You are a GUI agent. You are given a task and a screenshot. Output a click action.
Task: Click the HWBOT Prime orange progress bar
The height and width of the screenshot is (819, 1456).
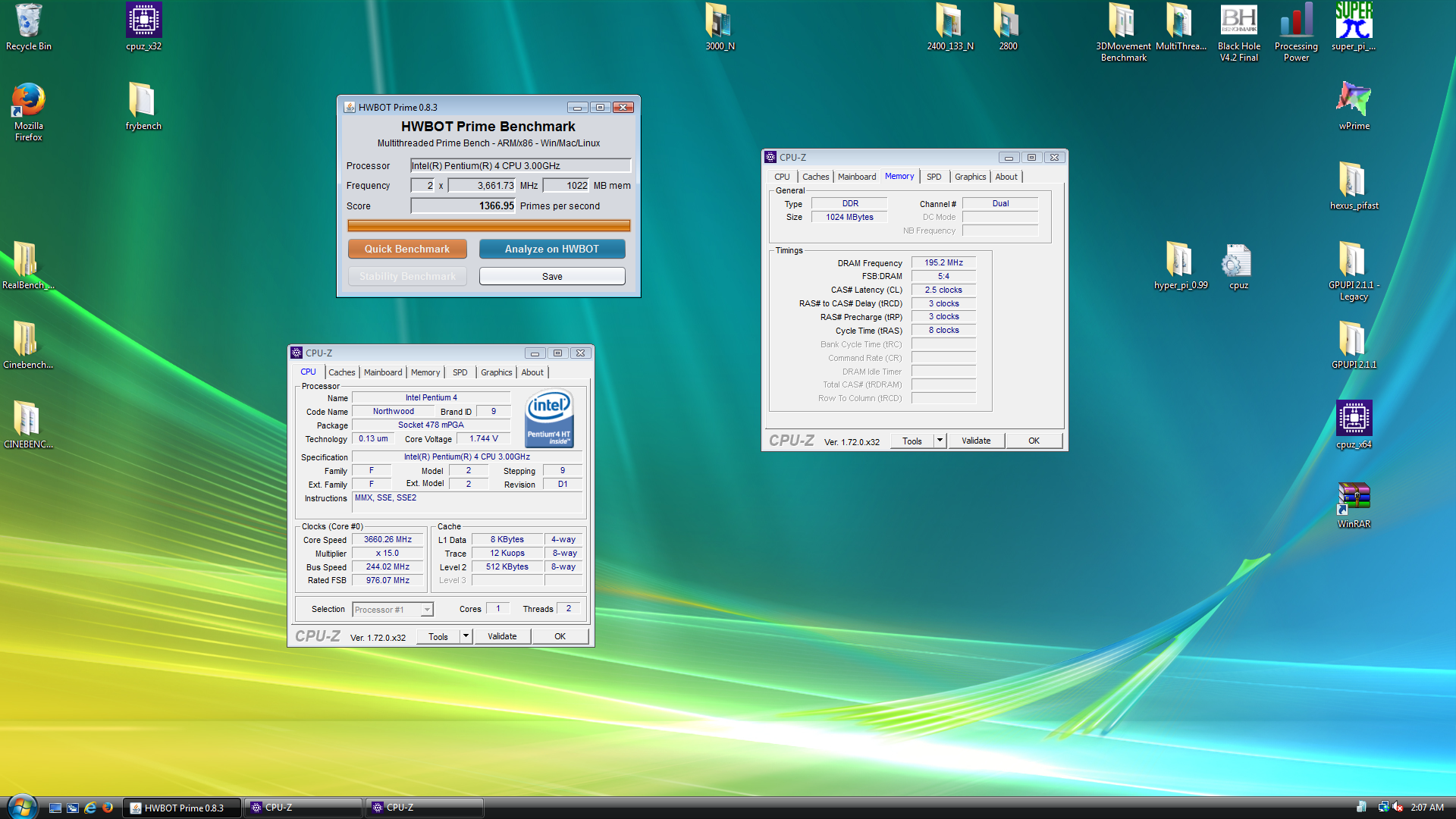click(x=488, y=225)
